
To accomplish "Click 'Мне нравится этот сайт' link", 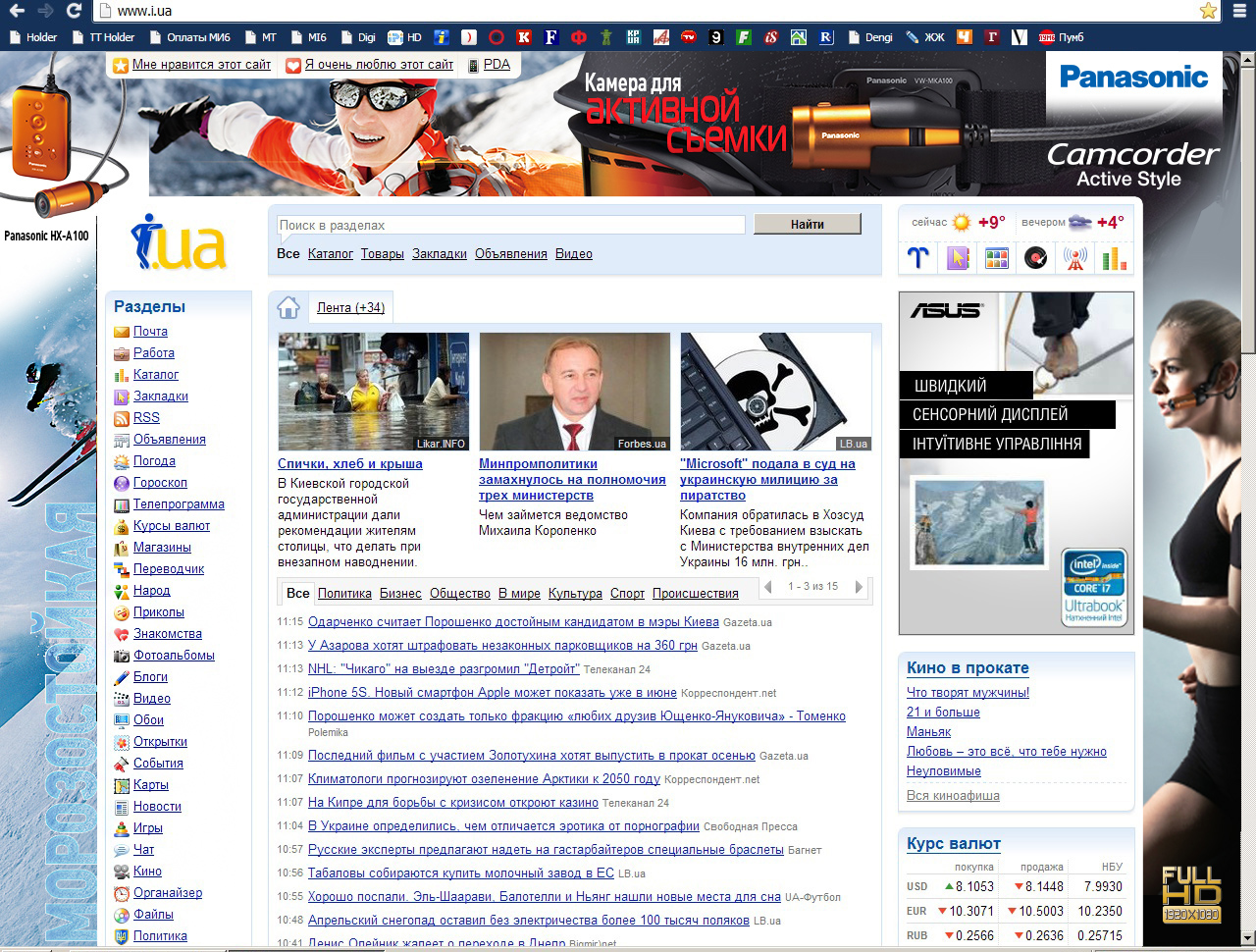I will (201, 65).
